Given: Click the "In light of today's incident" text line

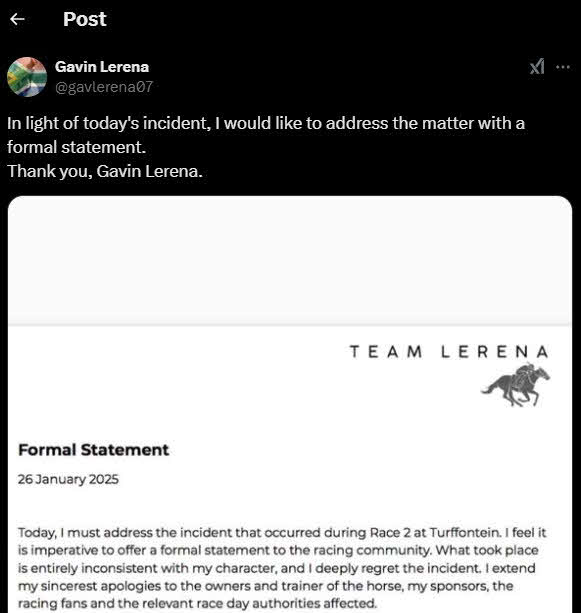Looking at the screenshot, I should [265, 123].
